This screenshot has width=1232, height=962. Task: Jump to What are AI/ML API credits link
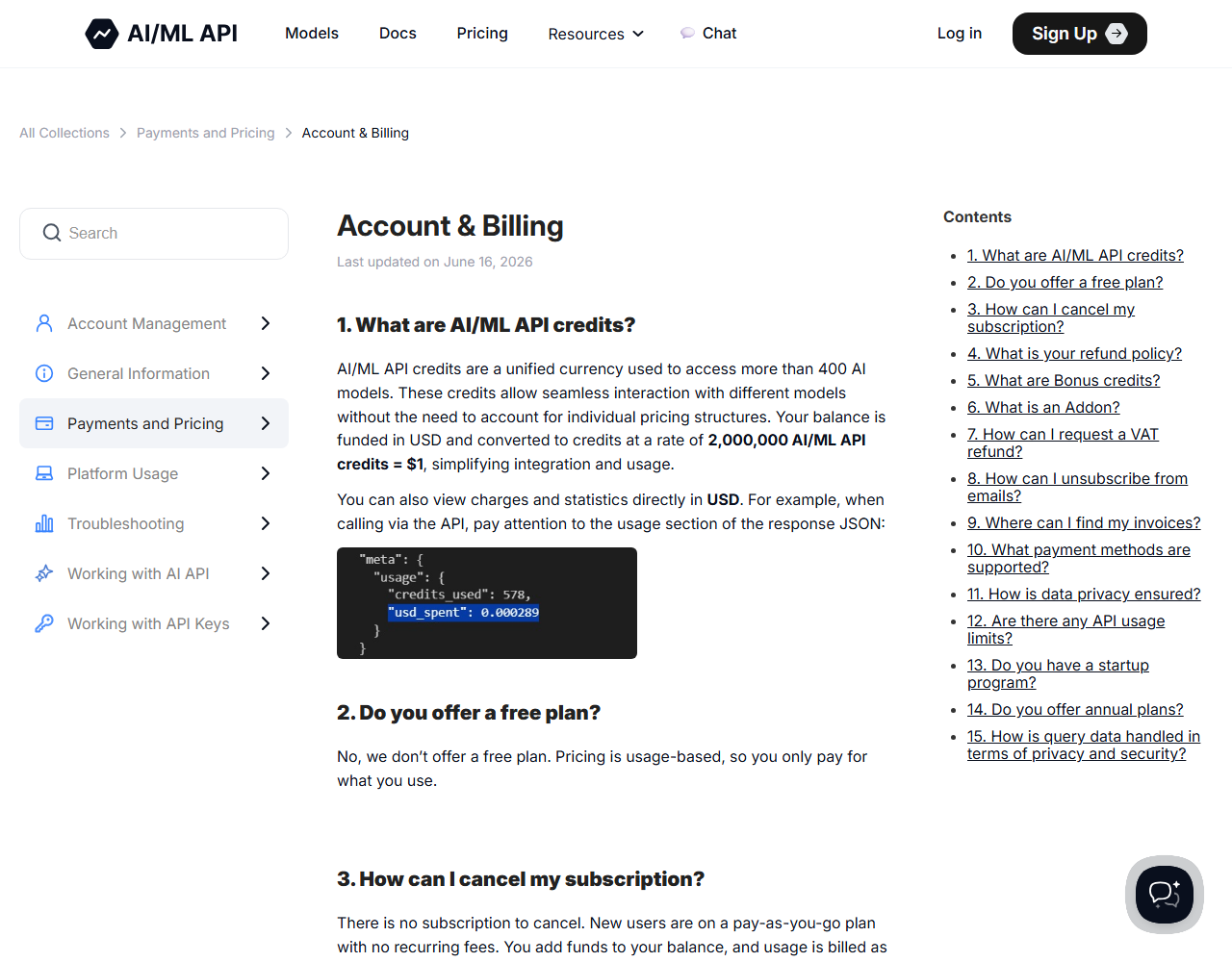click(x=1075, y=255)
